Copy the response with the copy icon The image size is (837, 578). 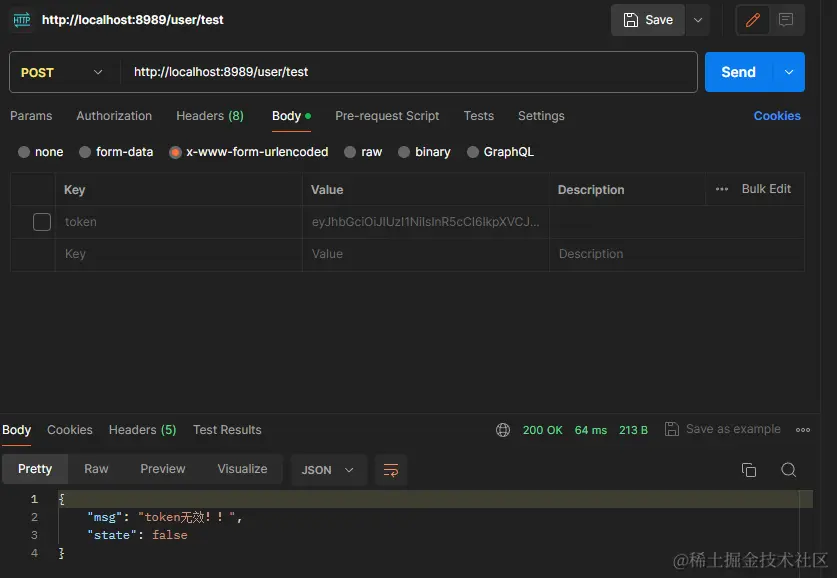749,470
